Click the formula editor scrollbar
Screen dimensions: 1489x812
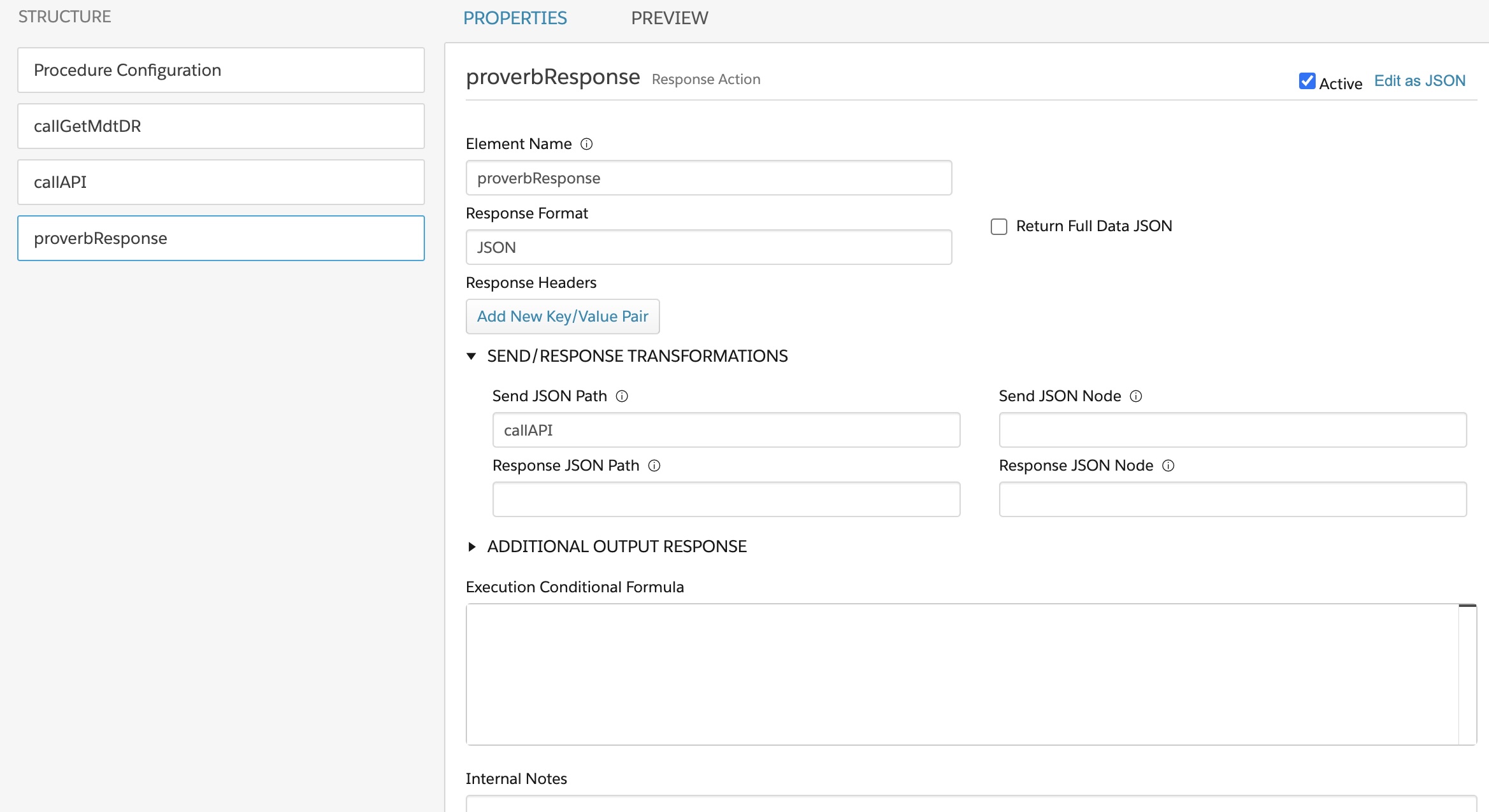click(1467, 674)
